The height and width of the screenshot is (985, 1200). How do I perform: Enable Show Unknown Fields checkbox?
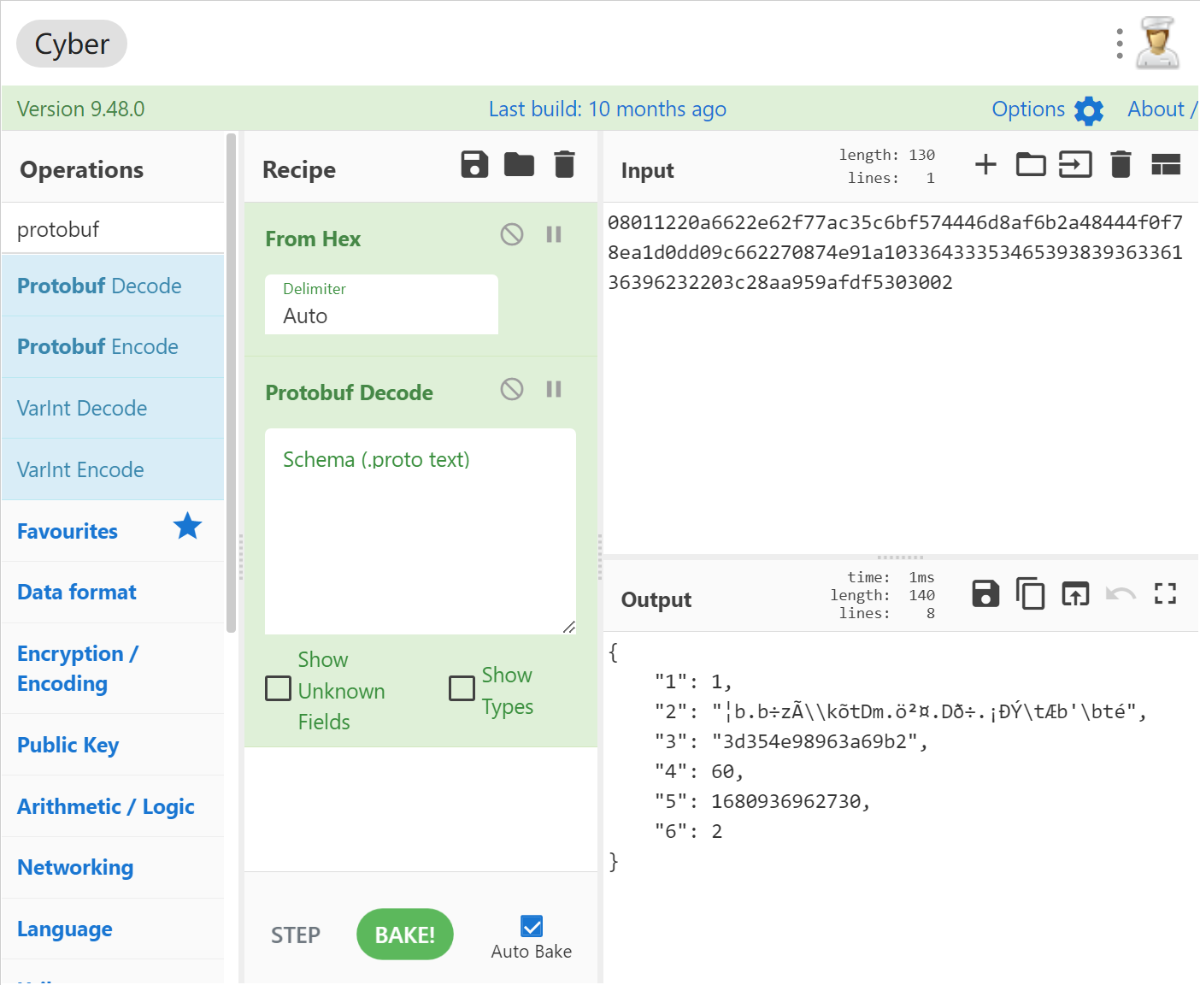[x=278, y=689]
